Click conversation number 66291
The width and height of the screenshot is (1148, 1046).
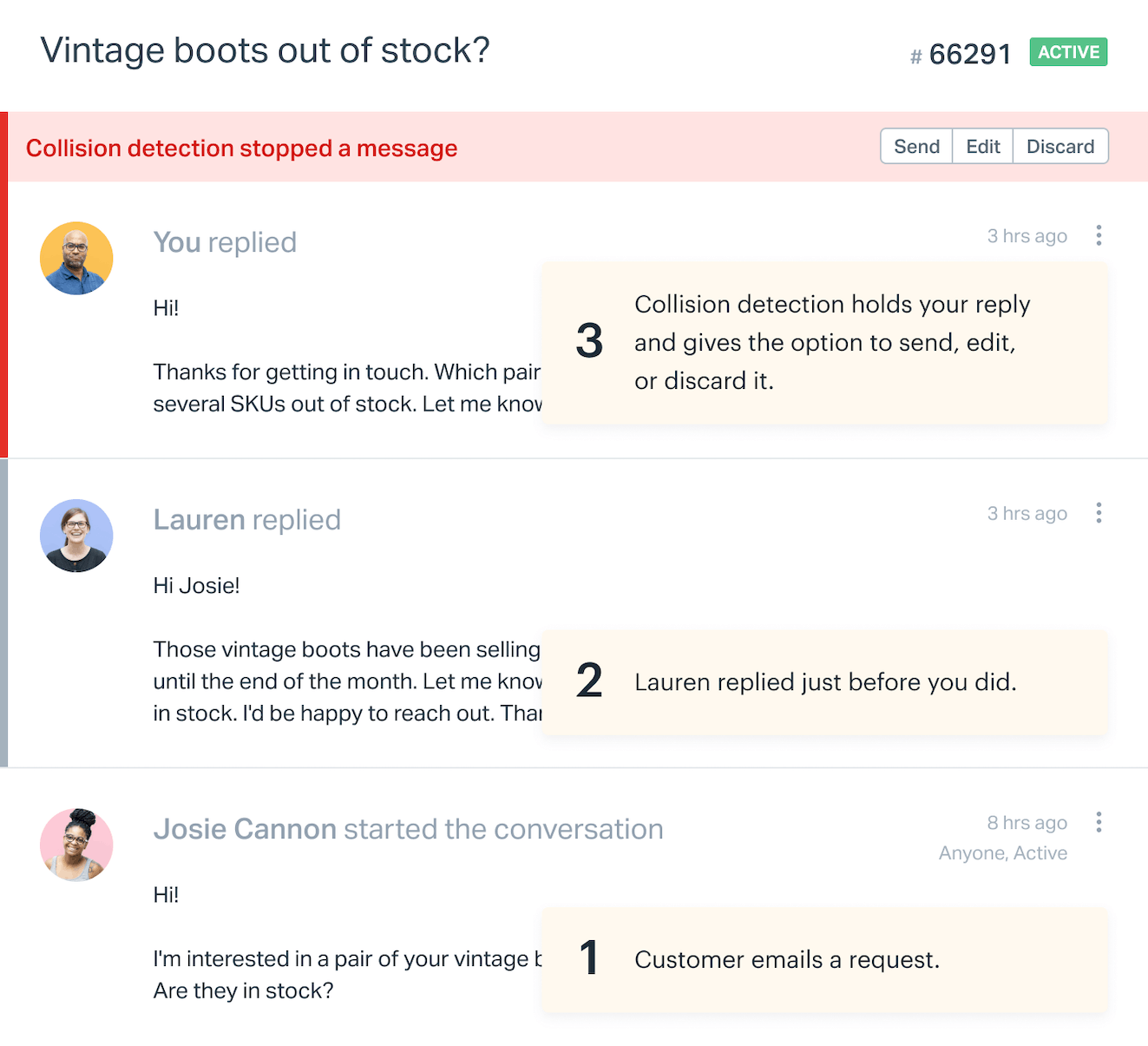click(x=961, y=55)
